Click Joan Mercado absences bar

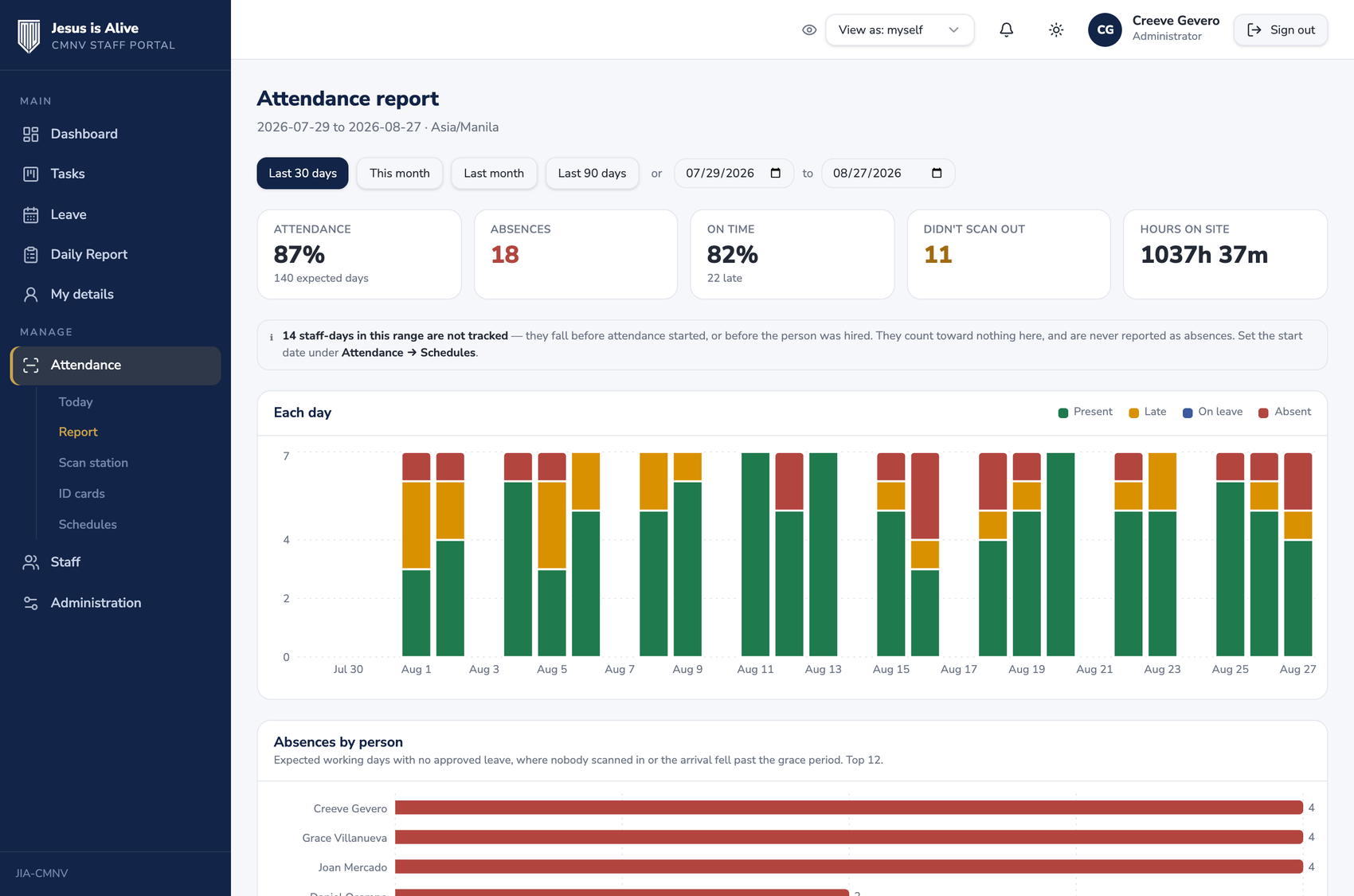[849, 867]
